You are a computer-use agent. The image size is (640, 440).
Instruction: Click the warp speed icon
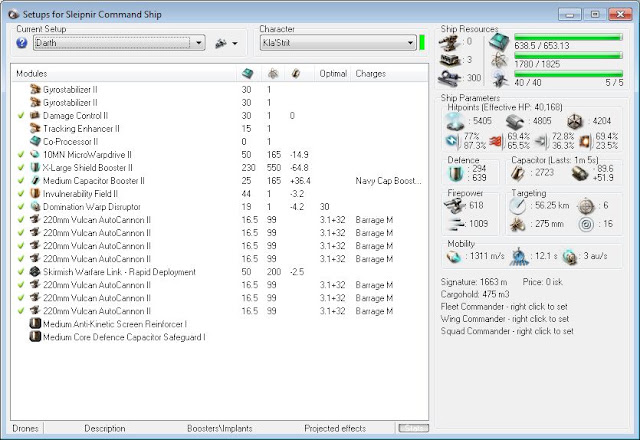[x=569, y=256]
